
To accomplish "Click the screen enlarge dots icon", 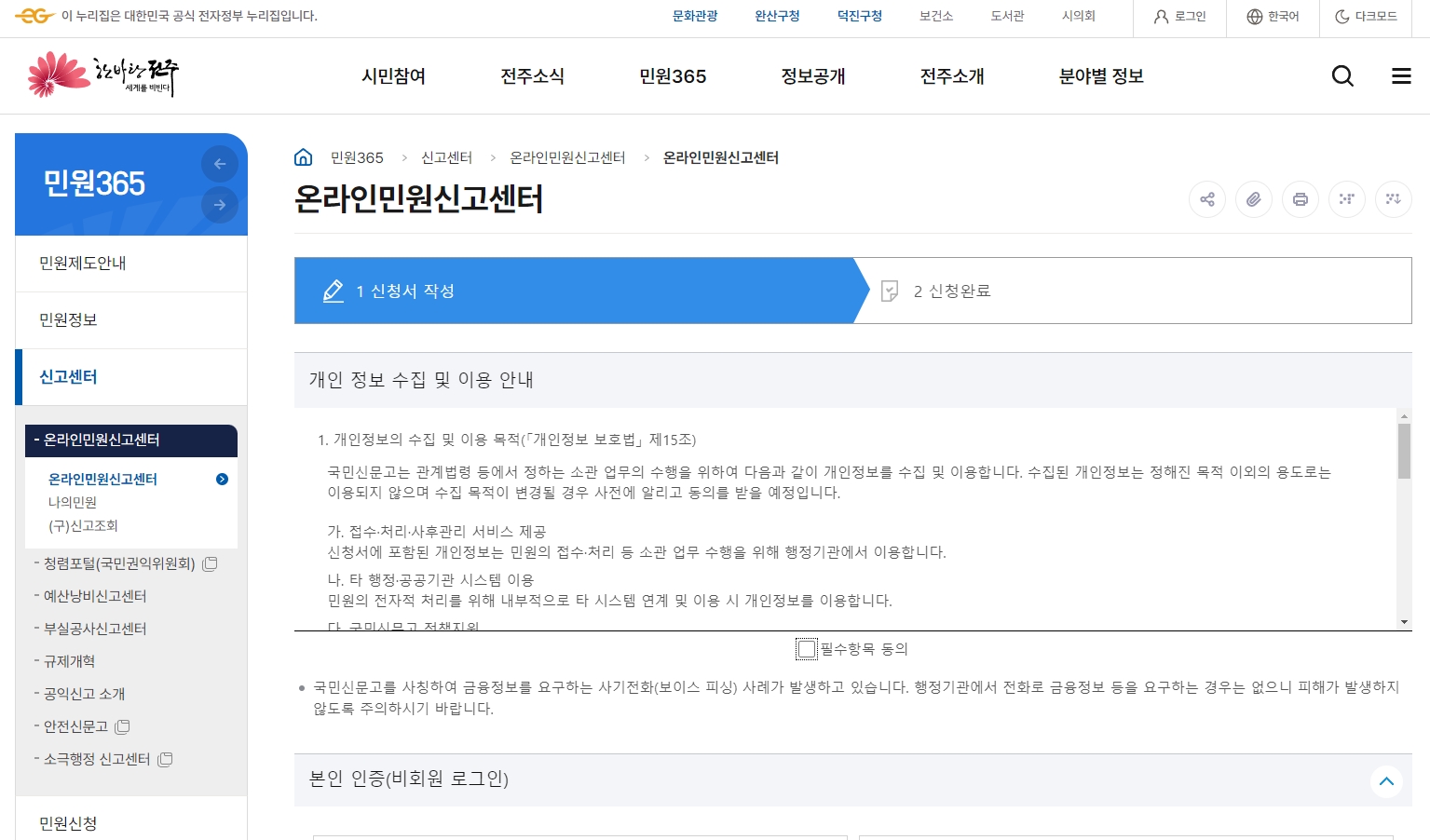I will 1347,199.
